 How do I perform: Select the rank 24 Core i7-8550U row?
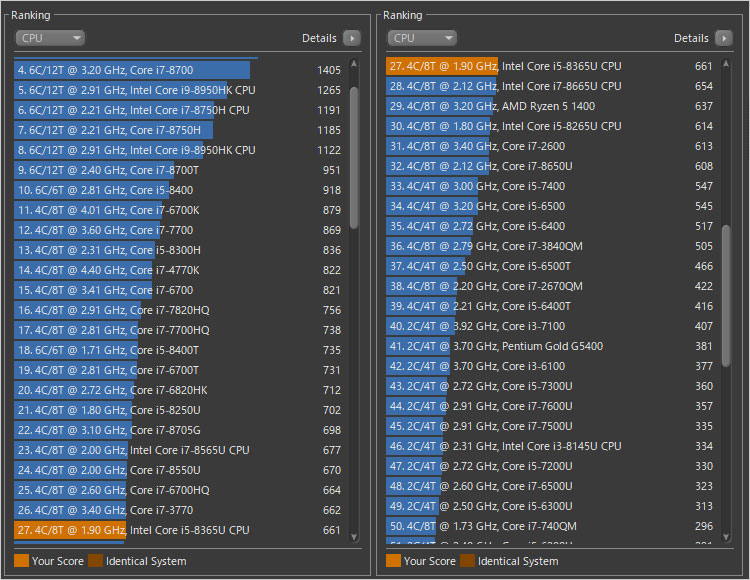click(178, 470)
